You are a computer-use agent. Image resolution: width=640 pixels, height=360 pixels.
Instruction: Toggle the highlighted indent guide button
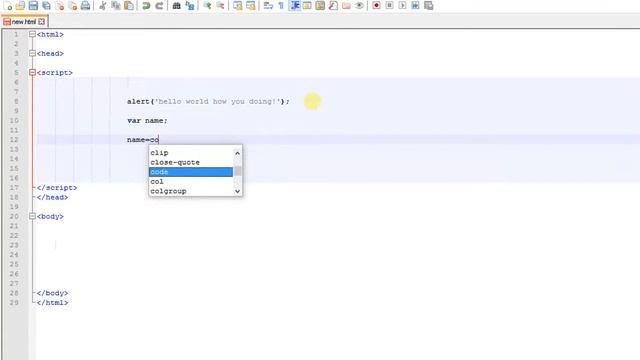click(294, 5)
